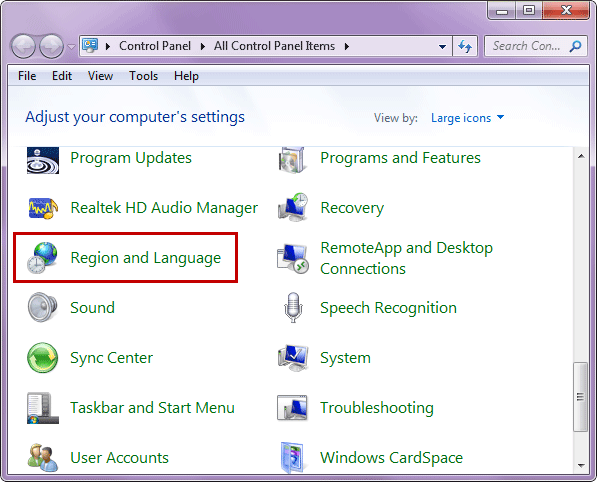Click the Search Control Panel field

(x=535, y=46)
